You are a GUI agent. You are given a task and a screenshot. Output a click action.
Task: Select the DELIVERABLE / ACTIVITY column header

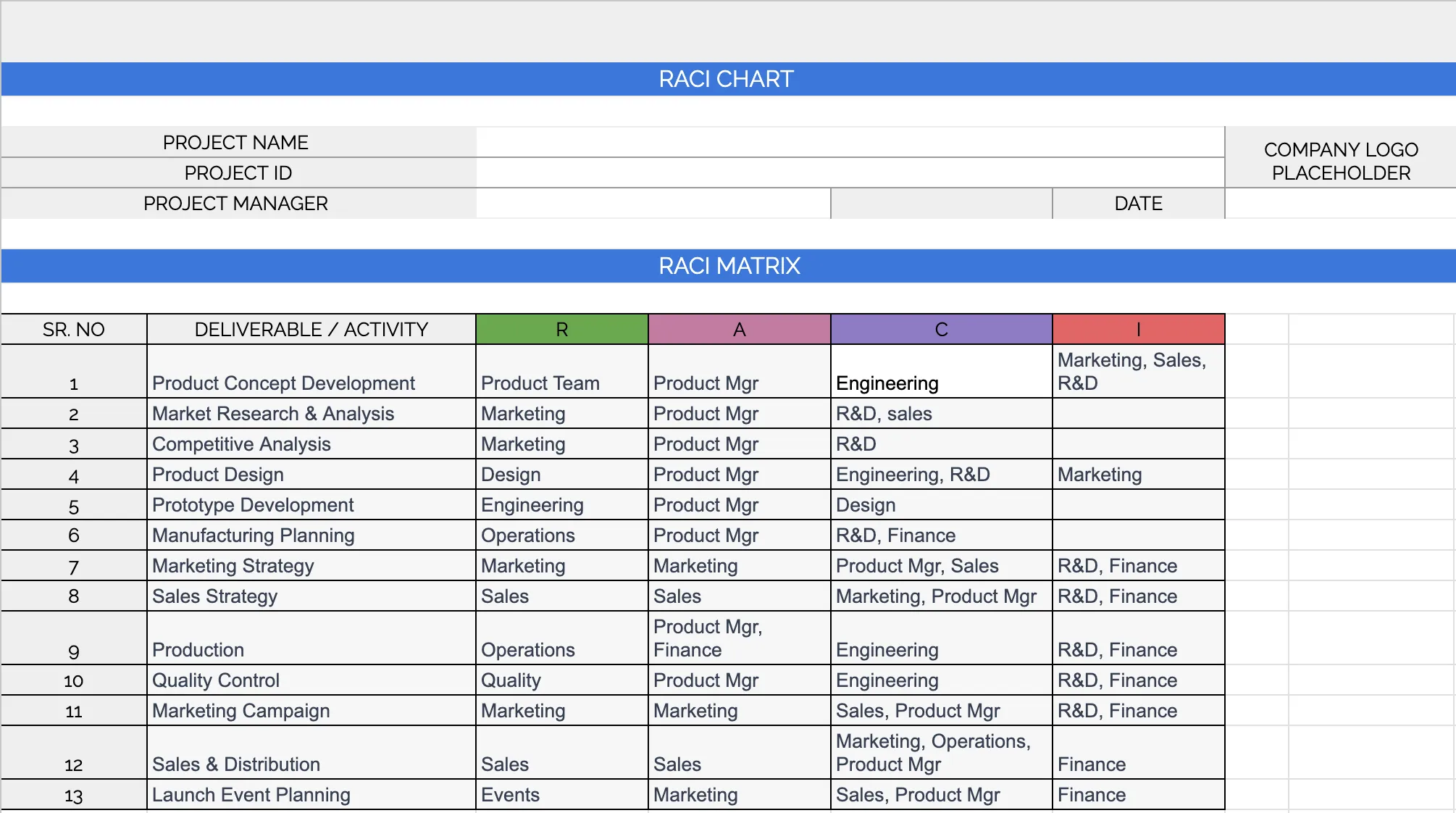[310, 329]
